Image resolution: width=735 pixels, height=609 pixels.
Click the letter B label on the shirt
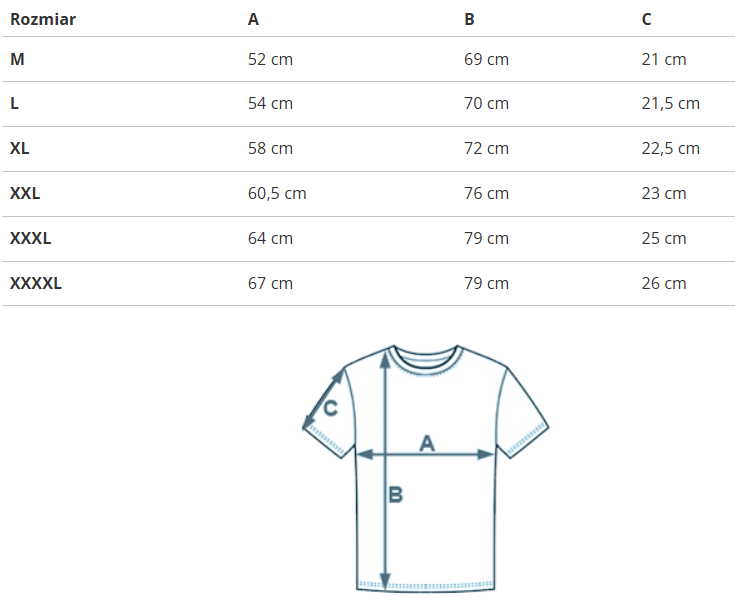(x=396, y=494)
